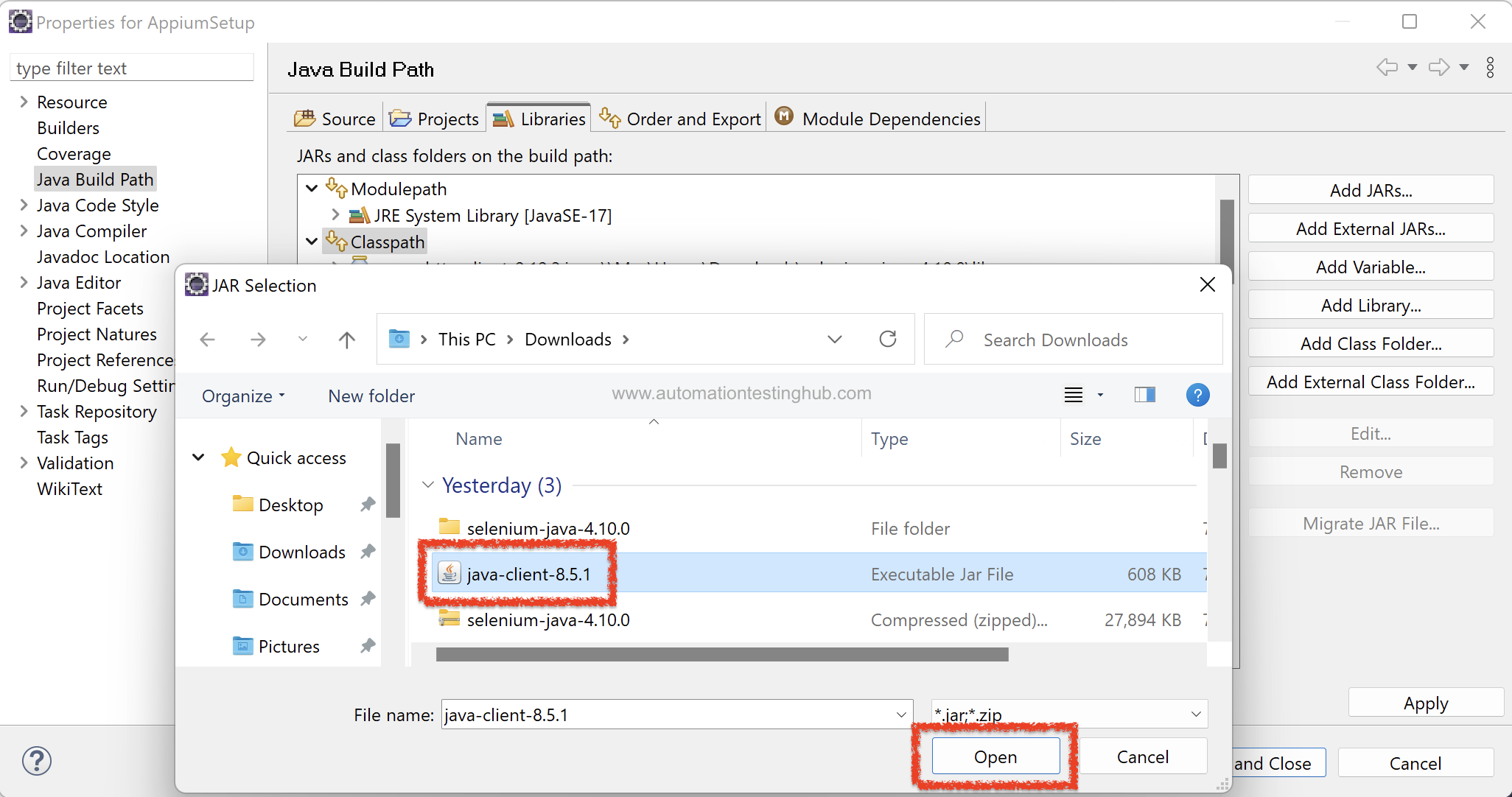Click the Apply button
Screen dimensions: 1512x797
1426,703
